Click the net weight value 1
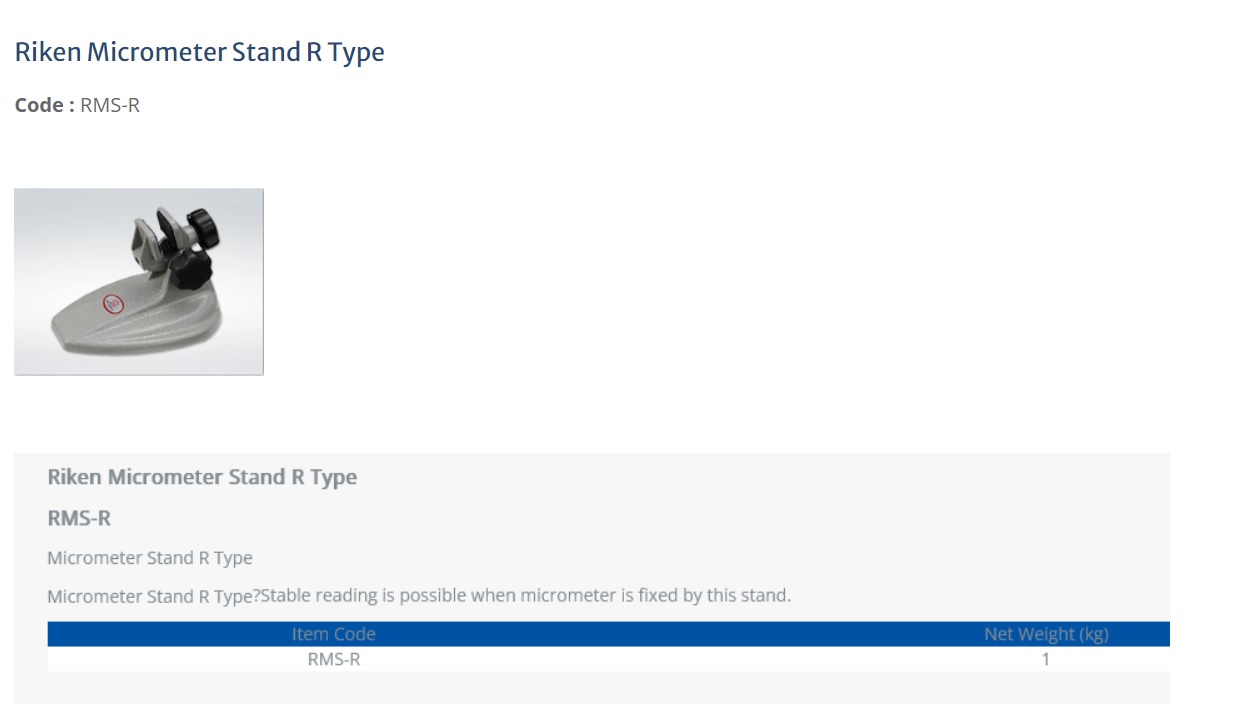Screen dimensions: 1243x727 [x=1046, y=660]
